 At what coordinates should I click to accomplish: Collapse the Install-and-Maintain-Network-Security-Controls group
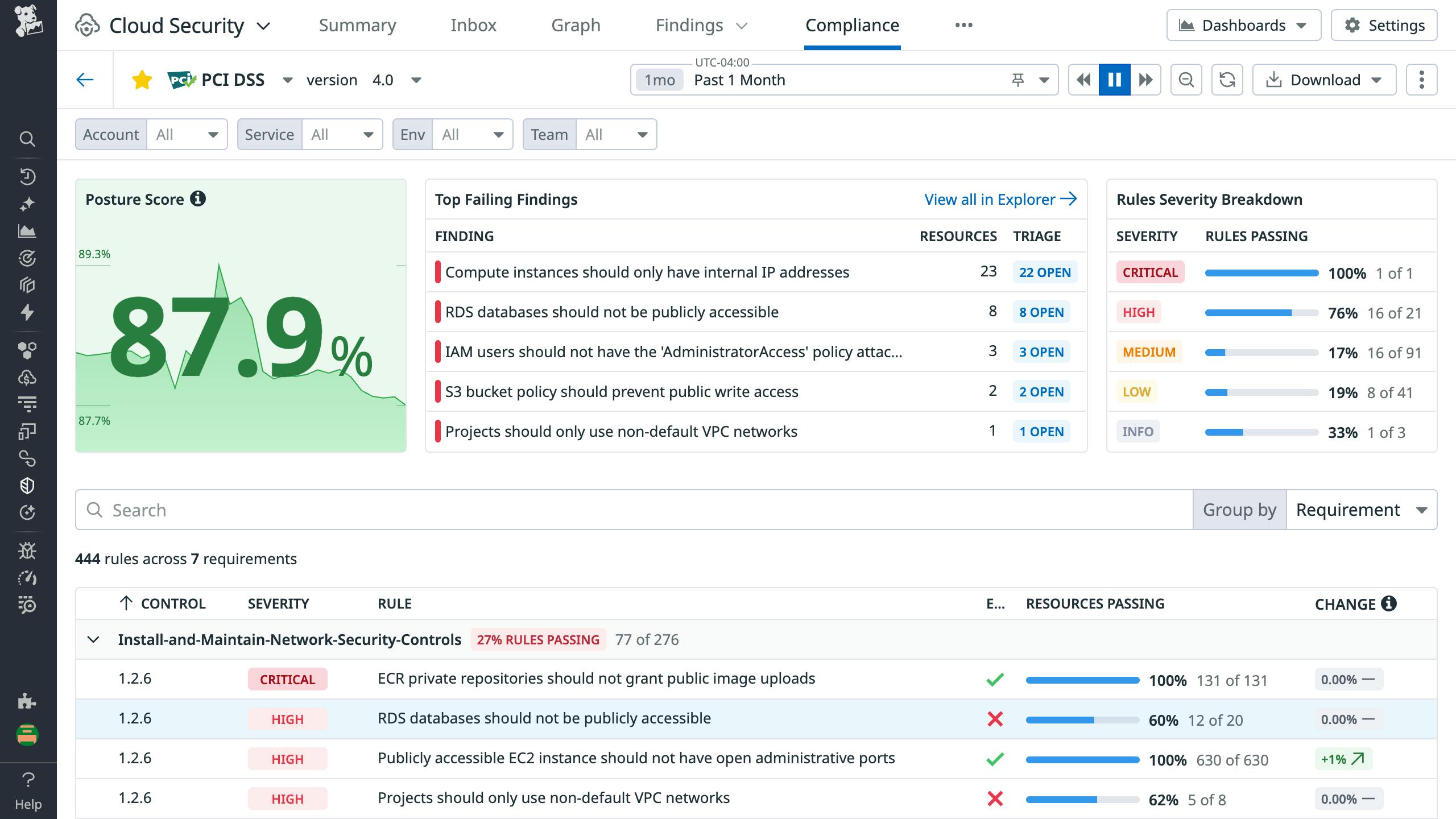(93, 639)
